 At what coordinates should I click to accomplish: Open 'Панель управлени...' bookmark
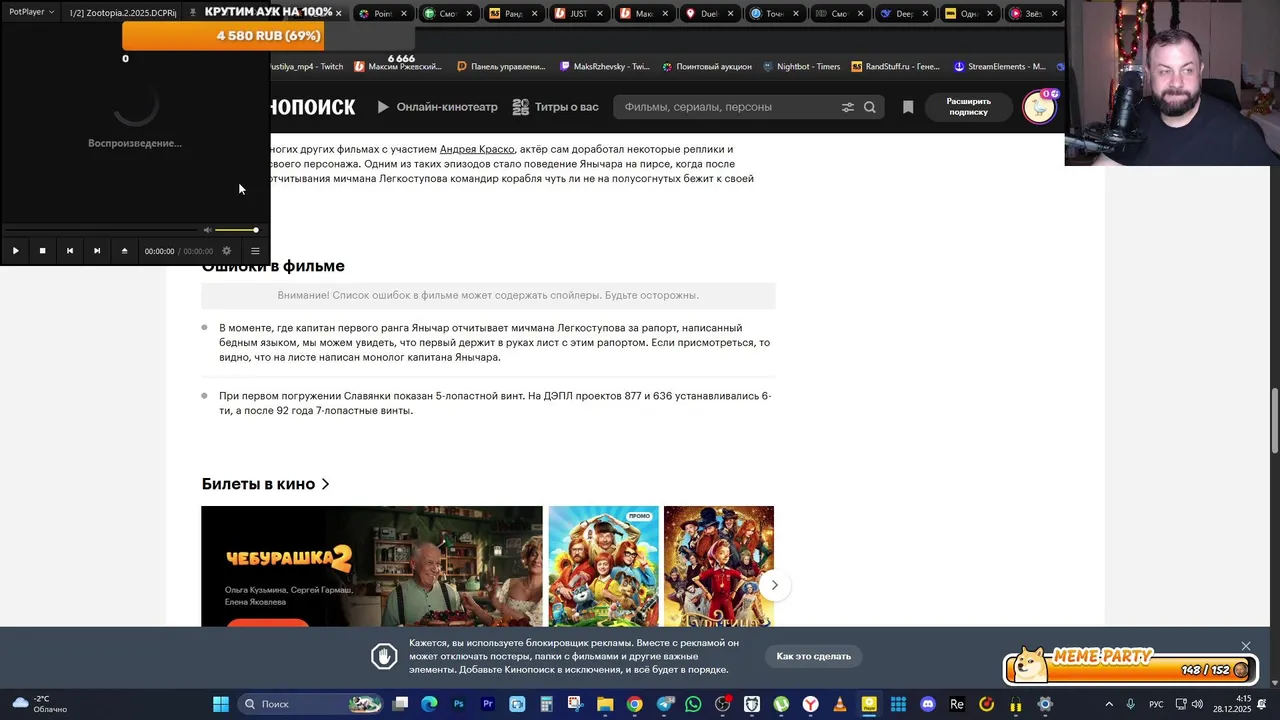coord(501,67)
